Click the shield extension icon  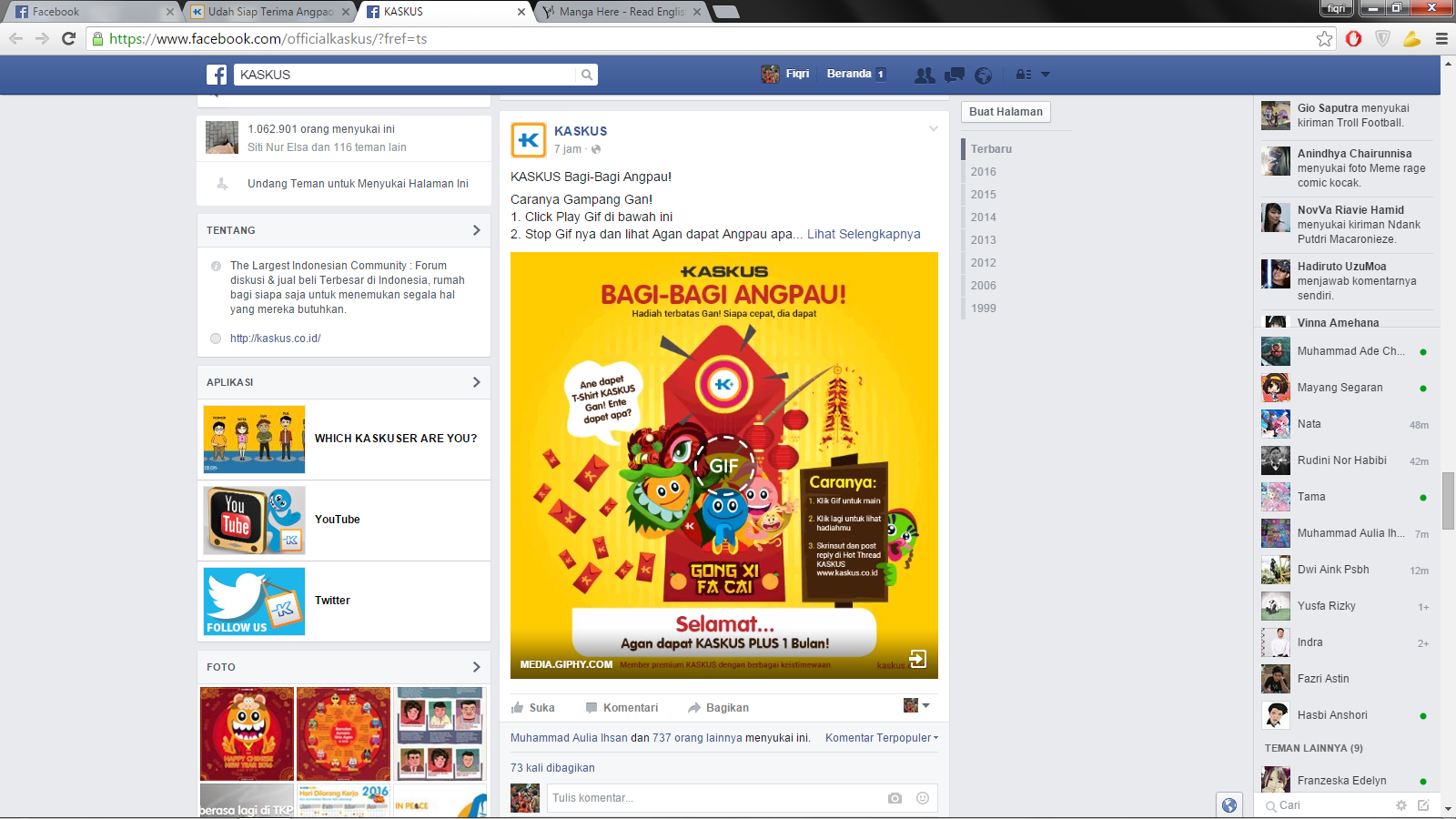tap(1382, 38)
